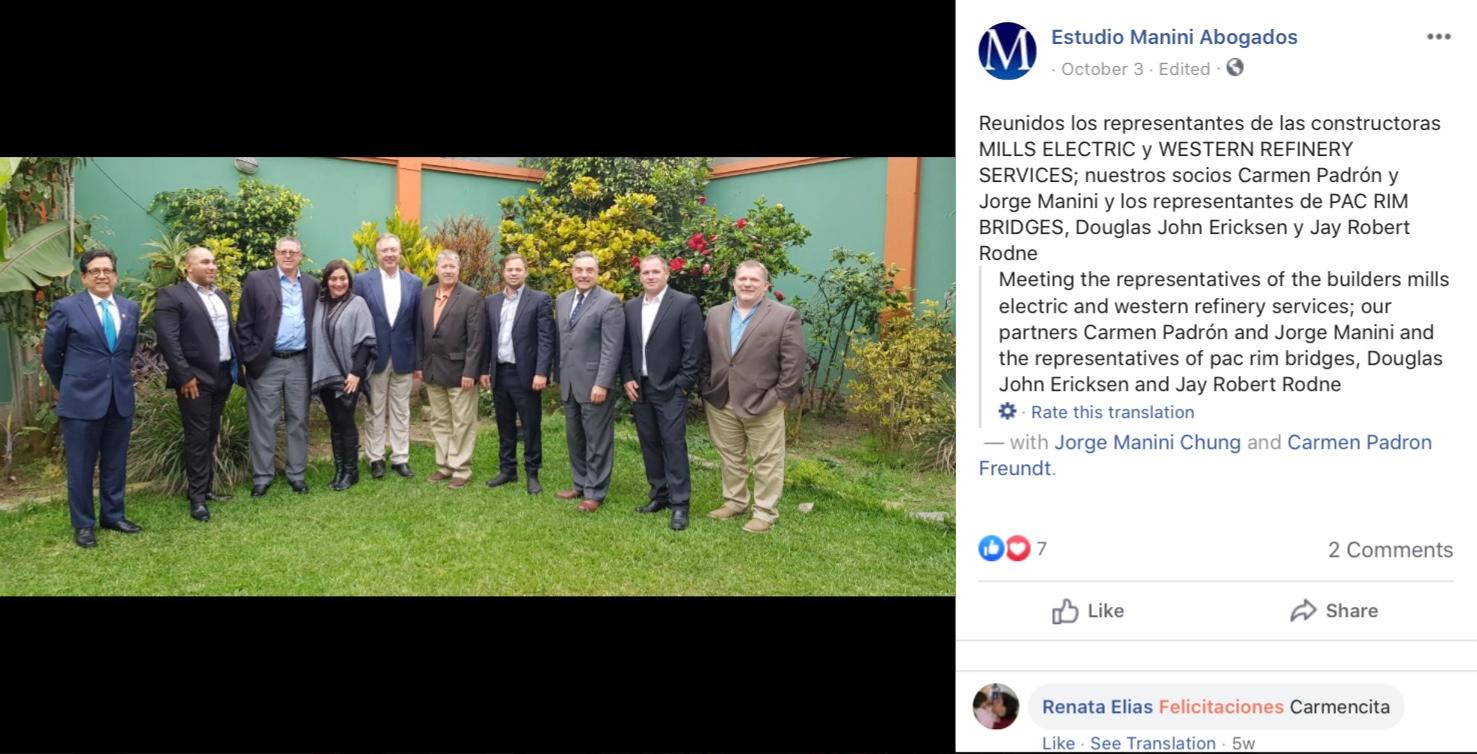Like Renata Elias's comment
Viewport: 1477px width, 754px height.
(x=1058, y=743)
